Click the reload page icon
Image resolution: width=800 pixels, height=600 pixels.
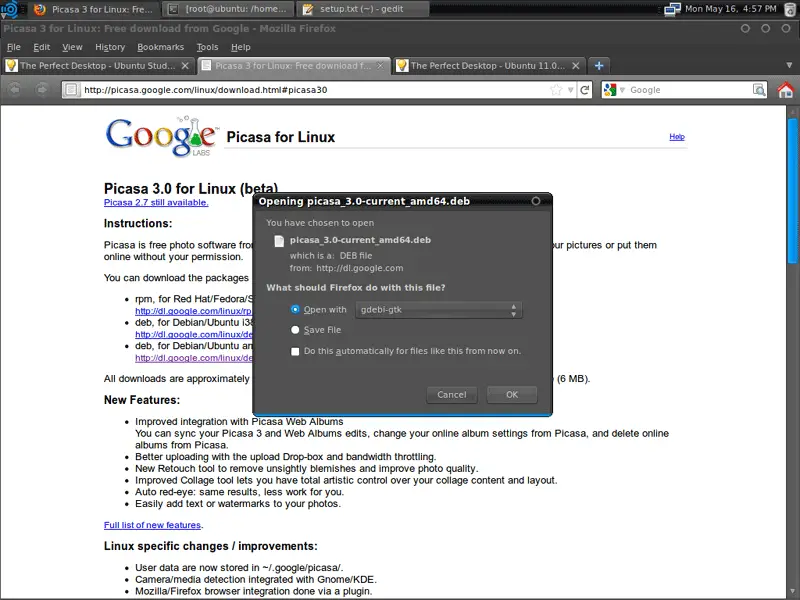tap(585, 90)
